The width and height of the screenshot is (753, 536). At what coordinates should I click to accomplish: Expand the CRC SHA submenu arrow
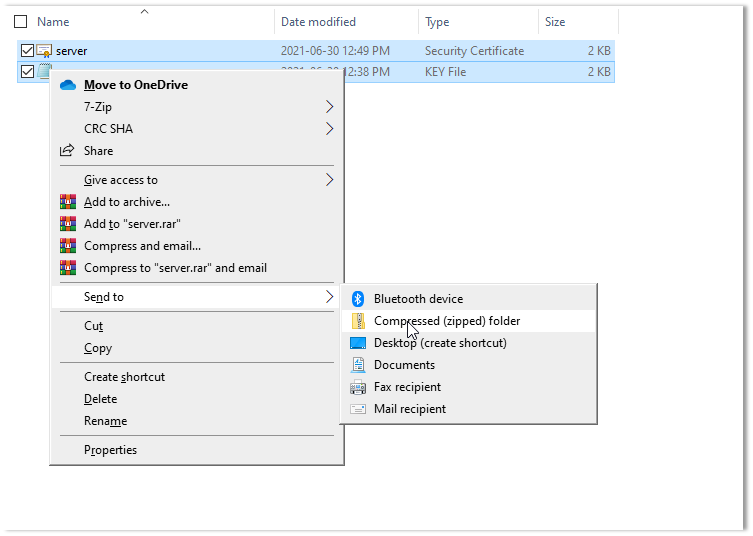[x=330, y=129]
